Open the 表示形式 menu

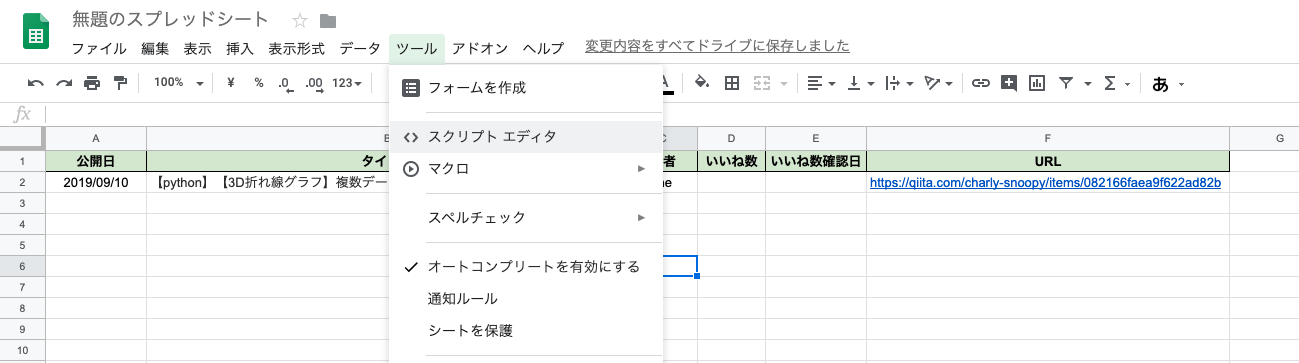pyautogui.click(x=296, y=48)
